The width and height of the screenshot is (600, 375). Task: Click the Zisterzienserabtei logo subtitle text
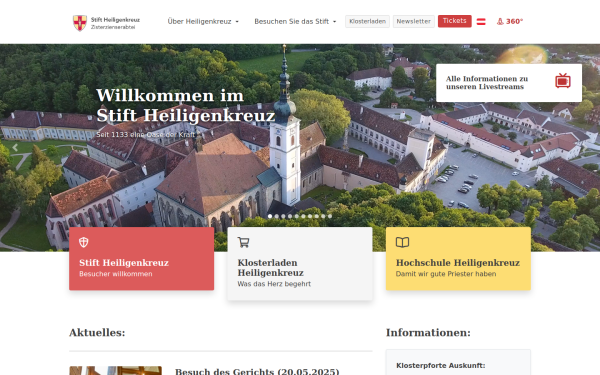(x=113, y=27)
